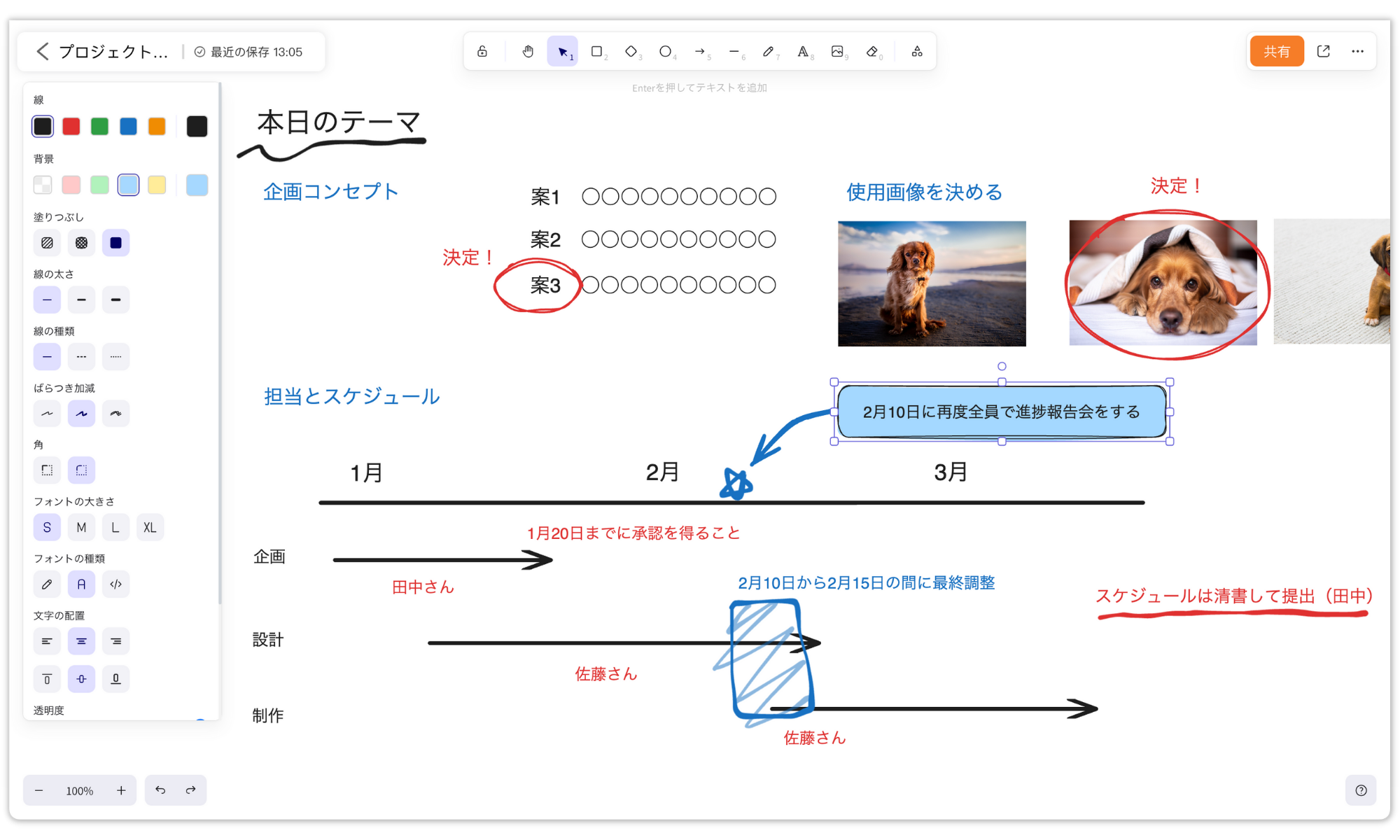Click the dog photo thumbnail on the beach

click(x=931, y=283)
